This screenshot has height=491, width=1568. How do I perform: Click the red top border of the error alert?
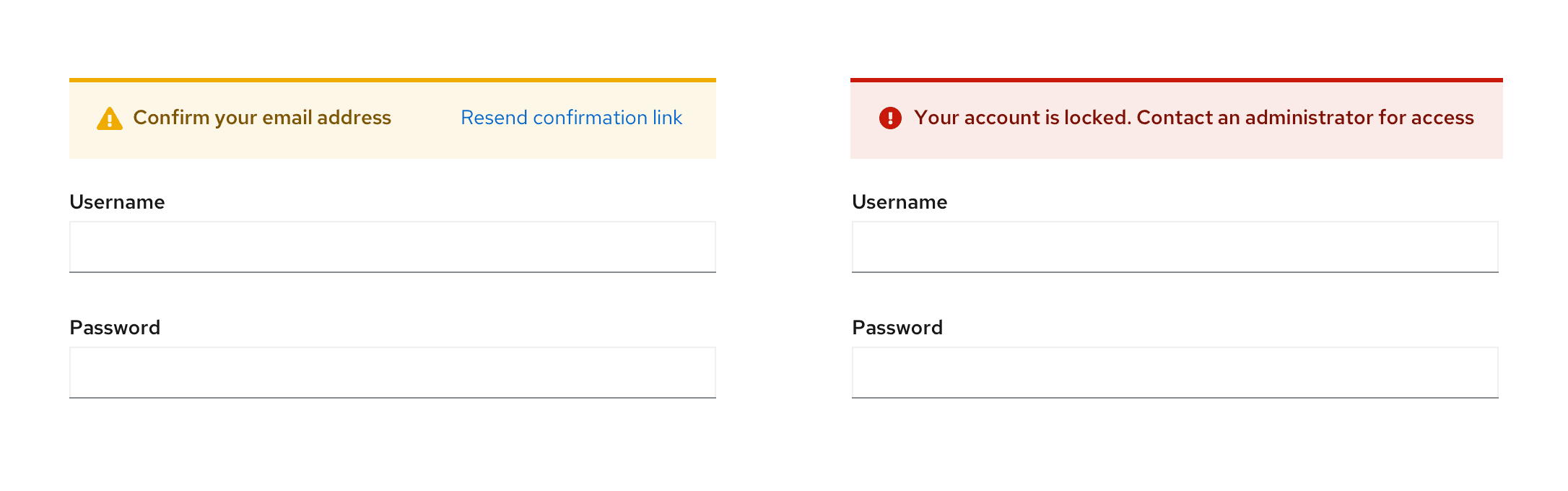click(1177, 80)
